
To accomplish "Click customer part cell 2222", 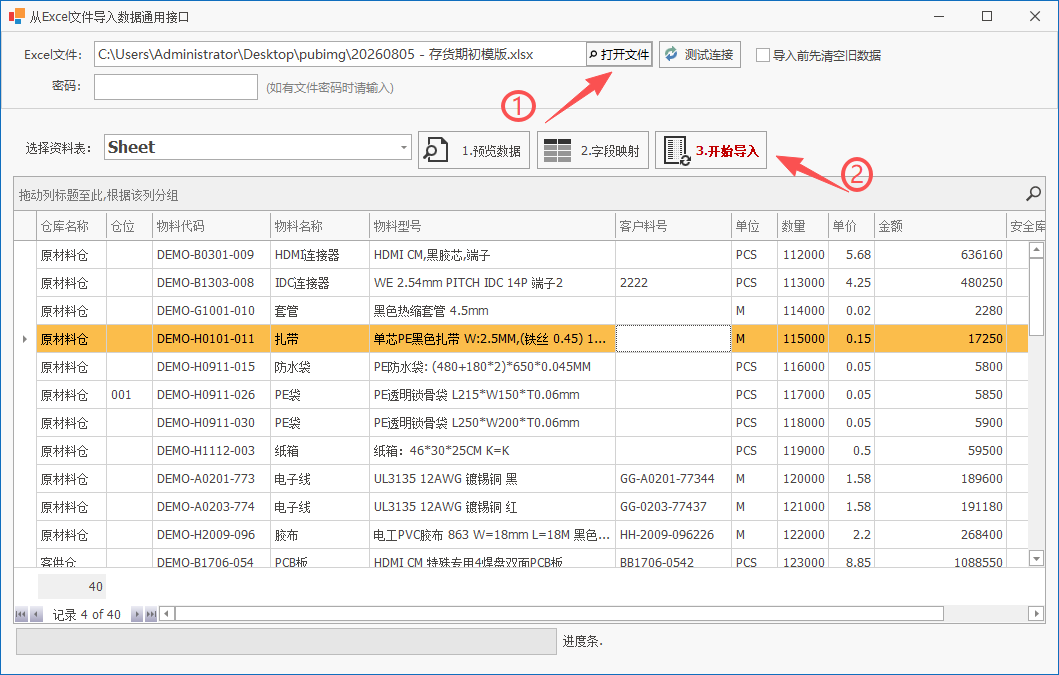I will (x=673, y=282).
